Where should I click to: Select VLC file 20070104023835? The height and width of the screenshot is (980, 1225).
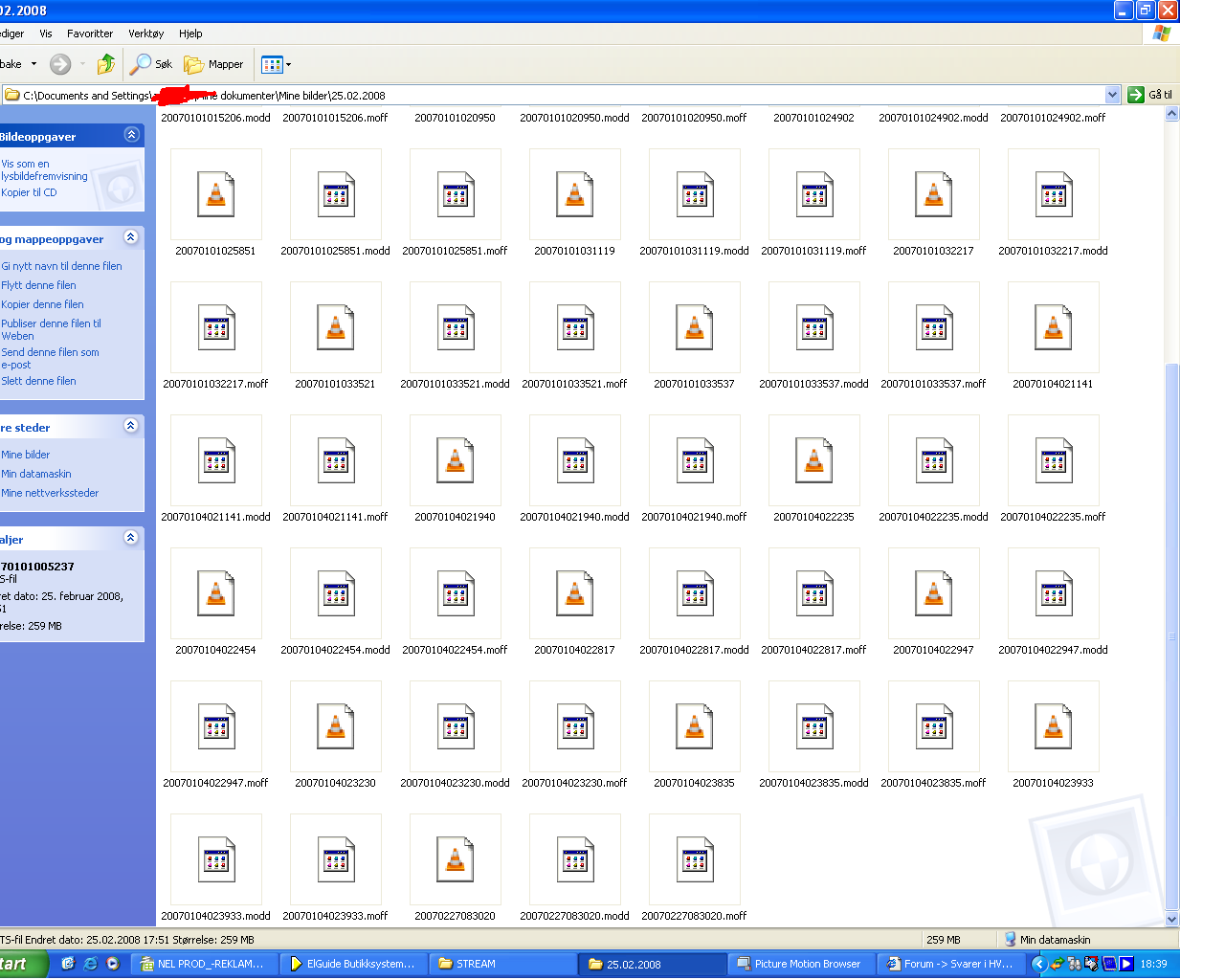pyautogui.click(x=695, y=726)
